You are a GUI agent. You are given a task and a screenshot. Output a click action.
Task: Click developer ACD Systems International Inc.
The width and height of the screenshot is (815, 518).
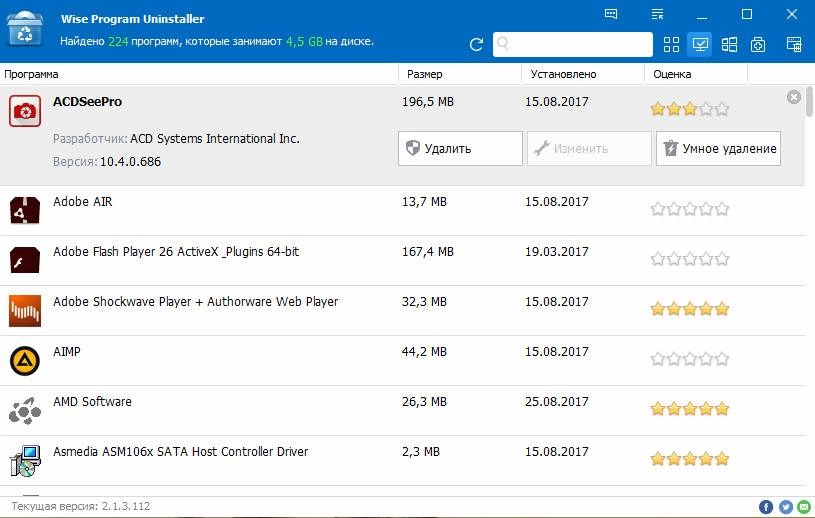[215, 139]
